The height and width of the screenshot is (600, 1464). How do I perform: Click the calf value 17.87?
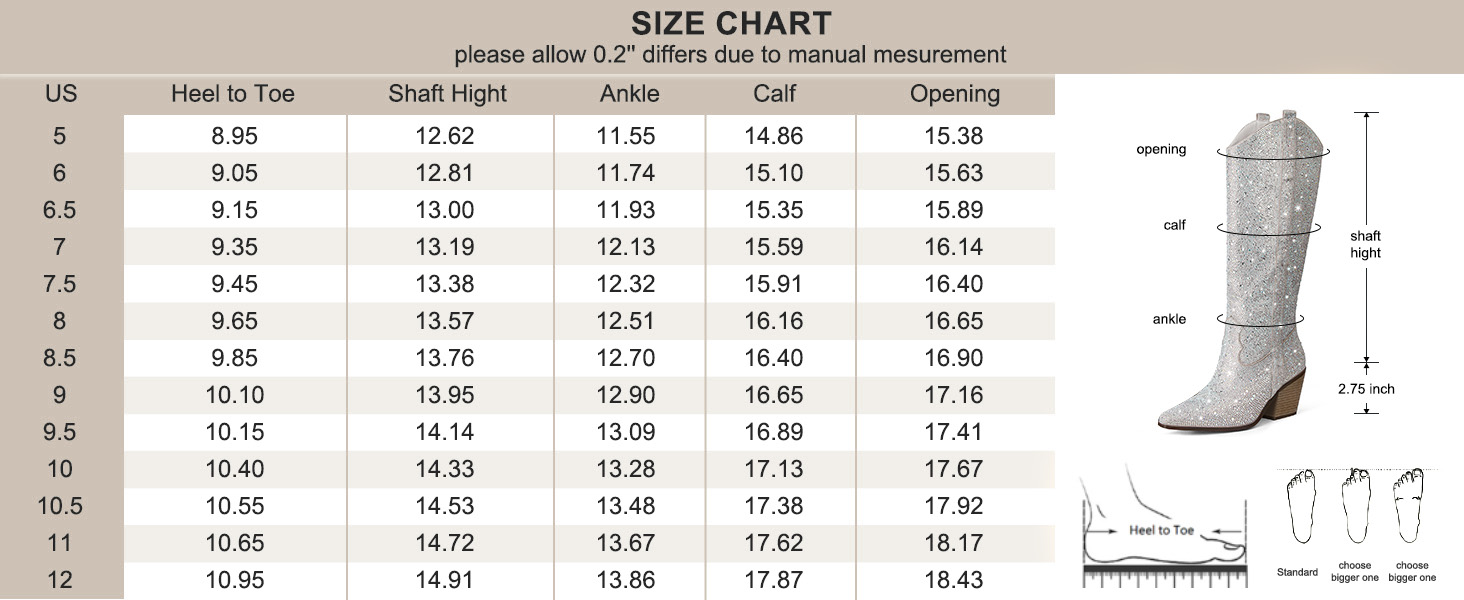point(774,580)
